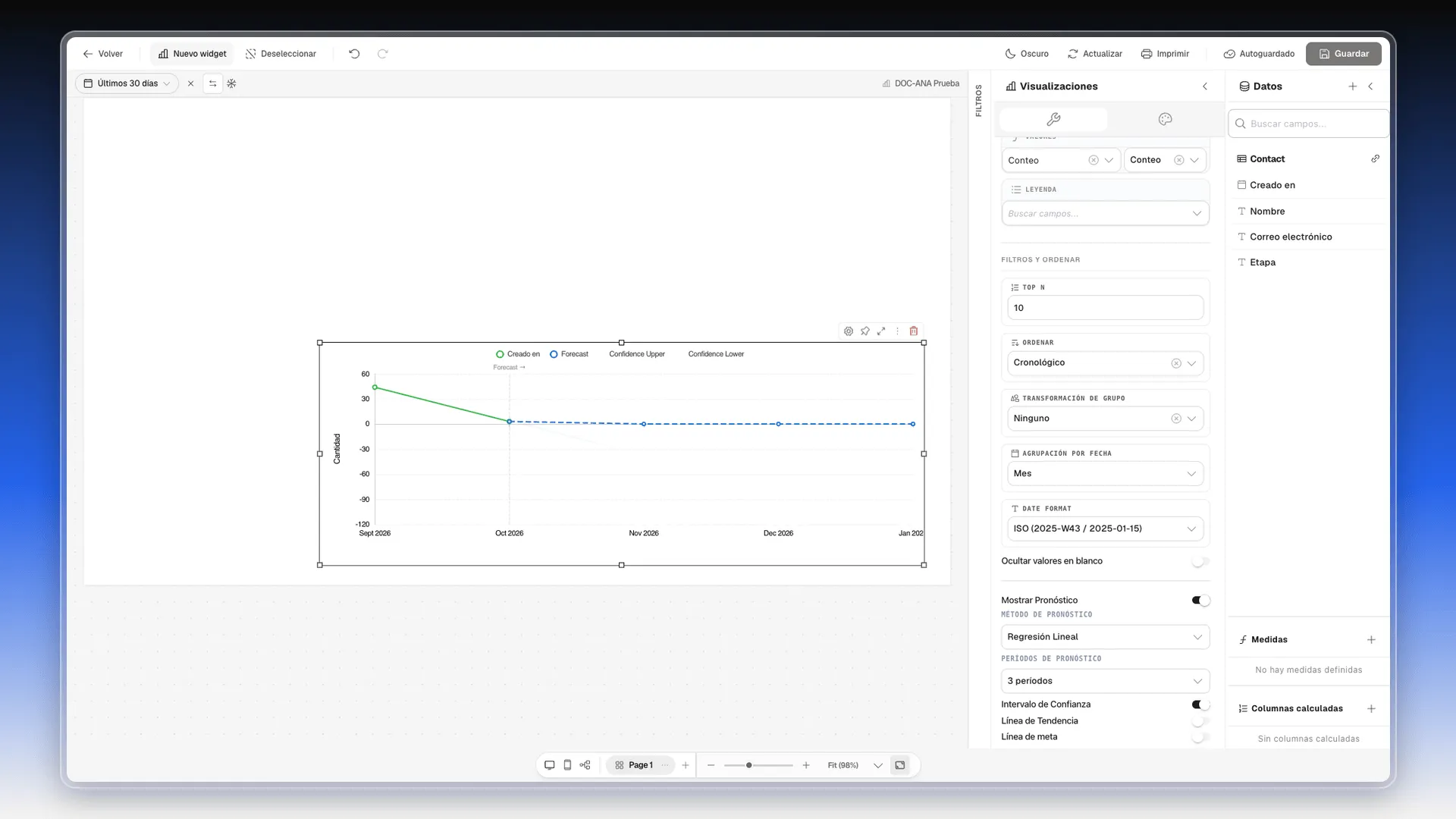Enable Línea de Tendencia switch

pos(1200,721)
